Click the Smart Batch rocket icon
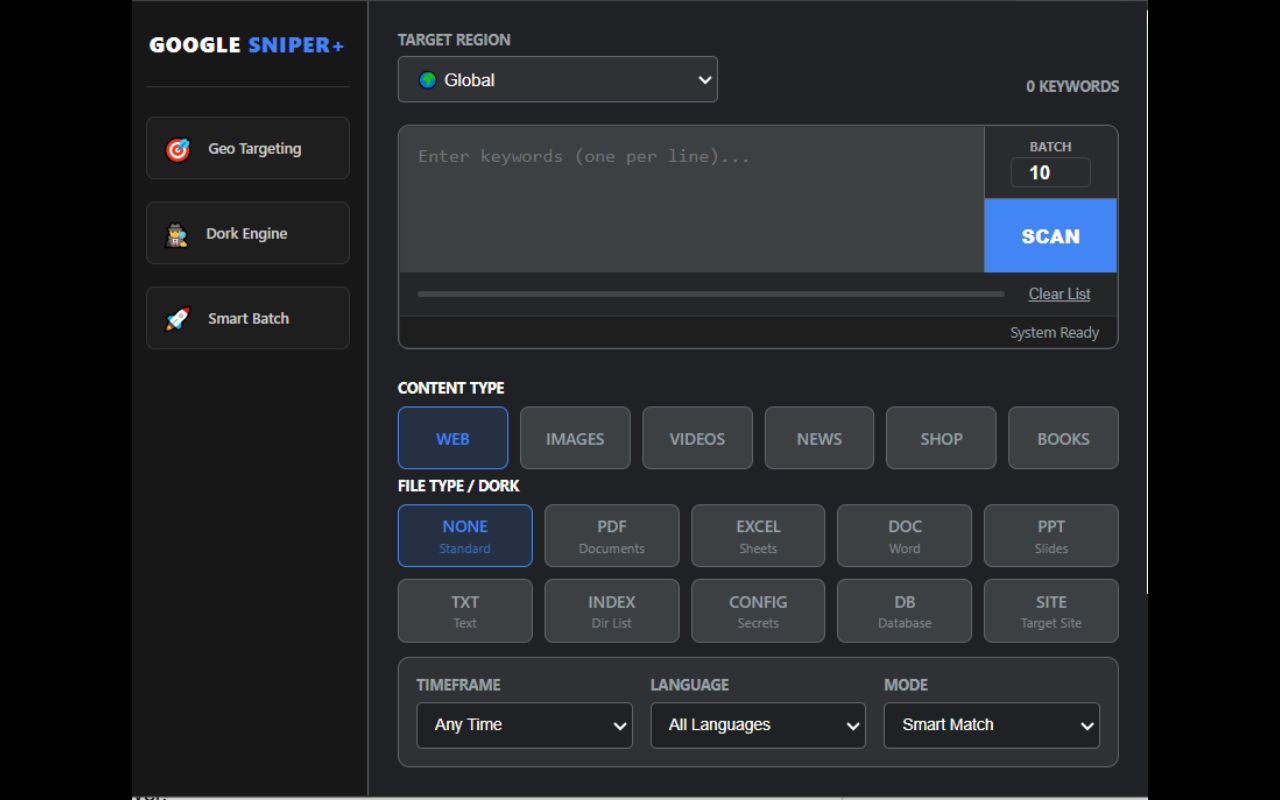Viewport: 1280px width, 800px height. pos(178,319)
